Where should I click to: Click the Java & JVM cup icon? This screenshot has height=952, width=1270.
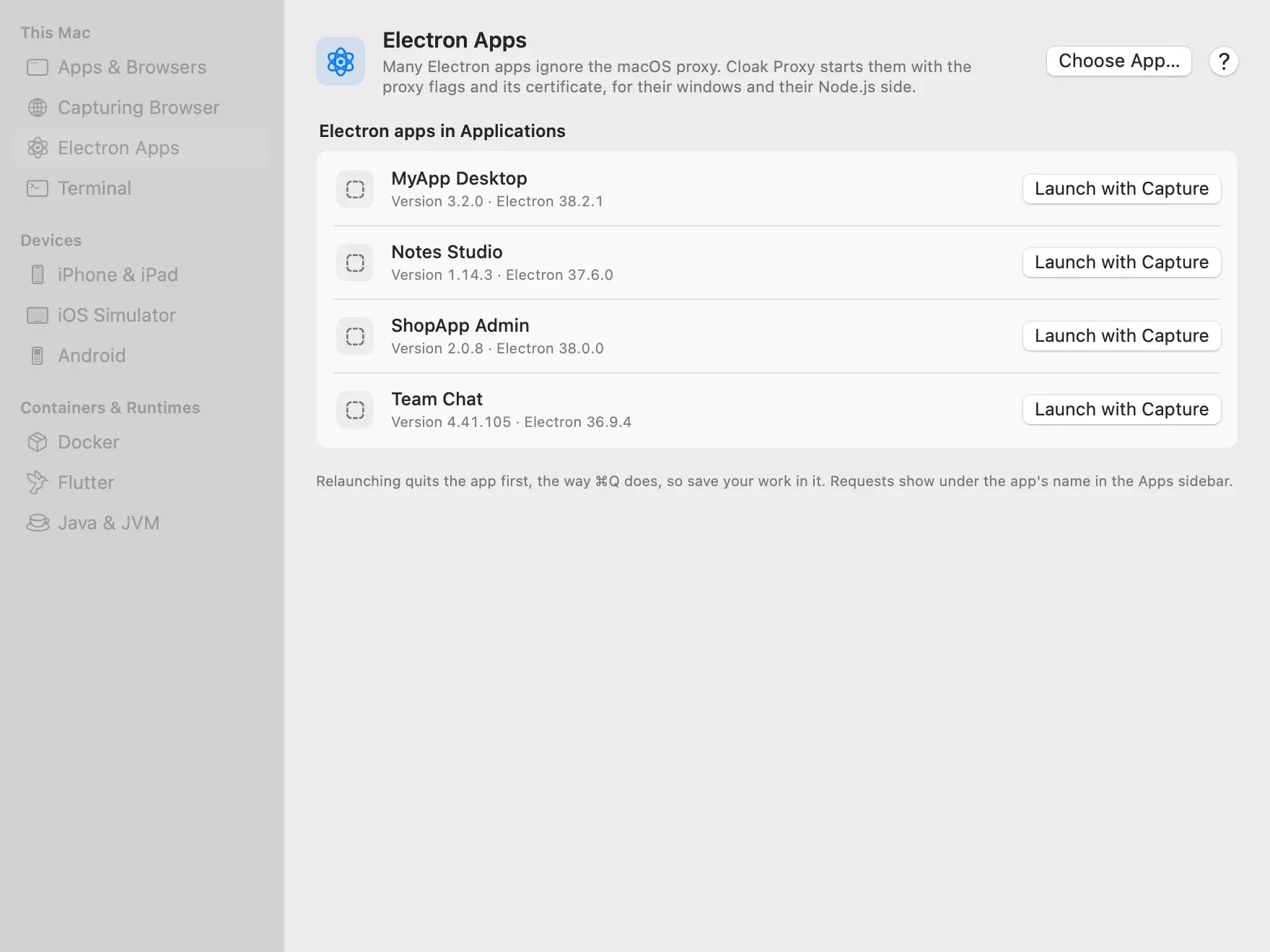[38, 523]
